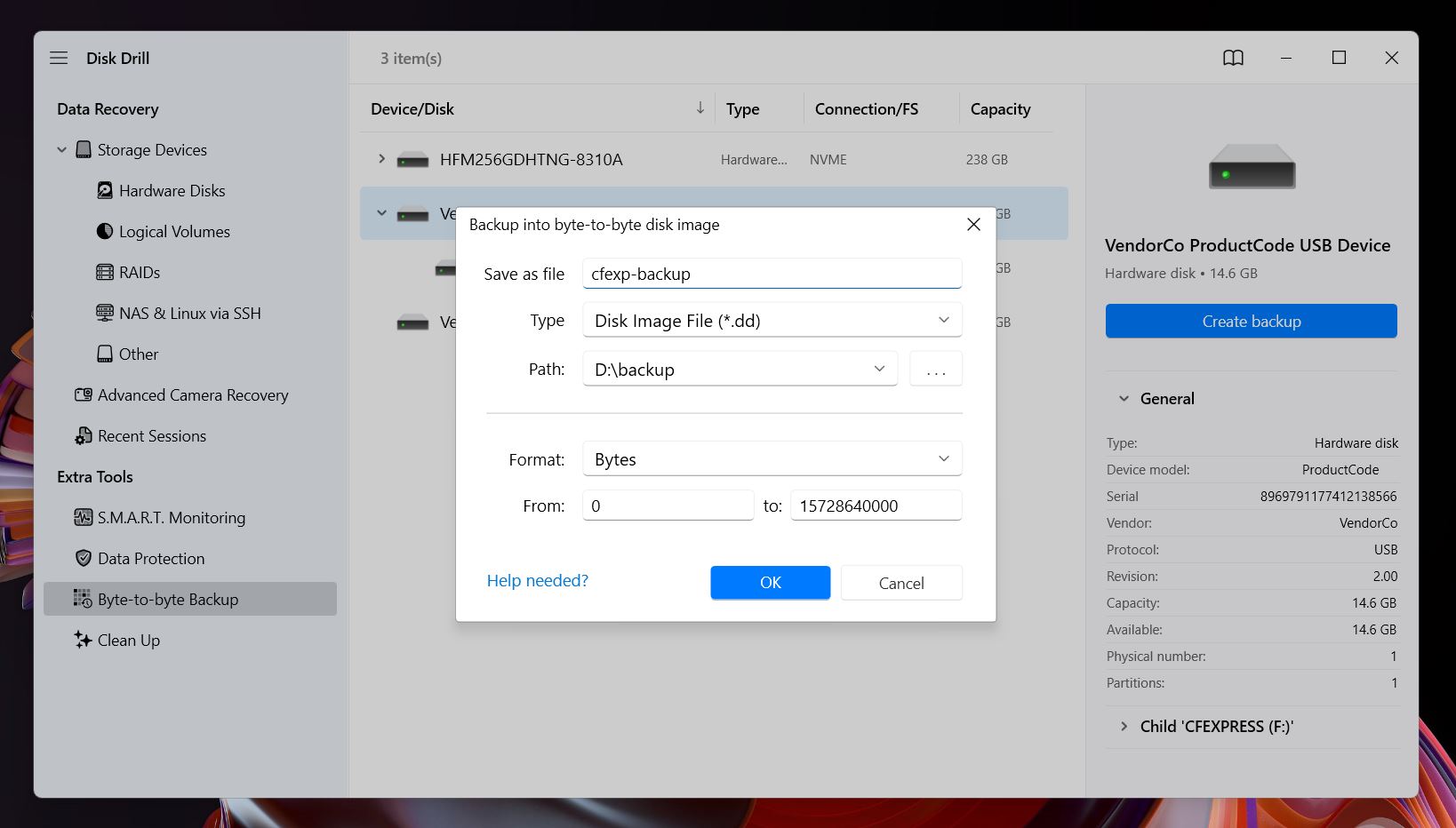Click the Save as file name field
The height and width of the screenshot is (828, 1456).
(772, 274)
